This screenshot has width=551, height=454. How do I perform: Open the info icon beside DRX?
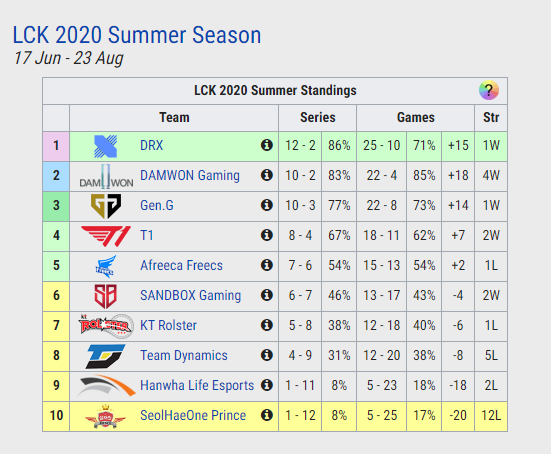click(x=267, y=145)
